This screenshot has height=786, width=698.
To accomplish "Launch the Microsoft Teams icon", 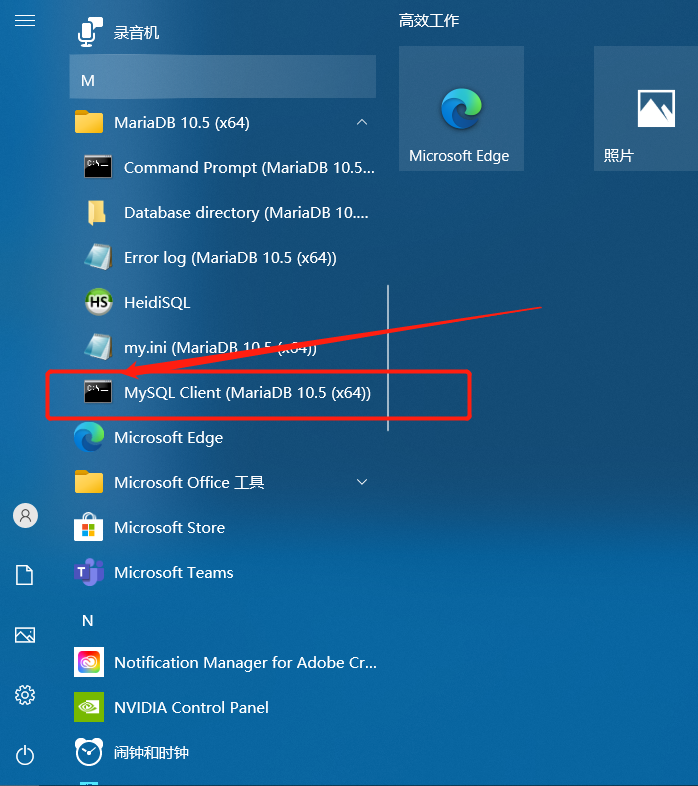I will point(89,572).
